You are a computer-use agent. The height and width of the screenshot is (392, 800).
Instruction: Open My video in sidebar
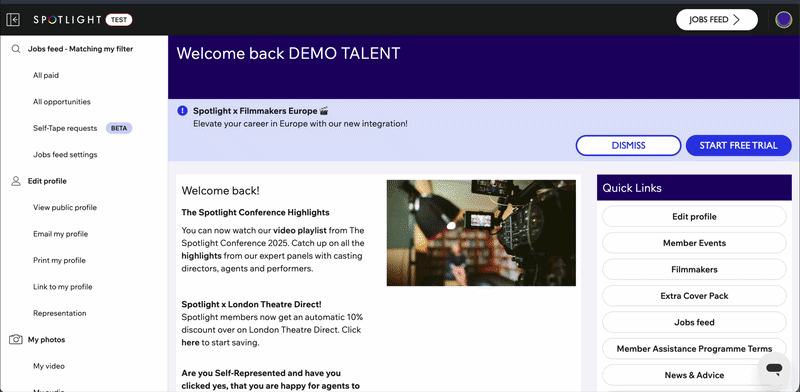(x=49, y=366)
